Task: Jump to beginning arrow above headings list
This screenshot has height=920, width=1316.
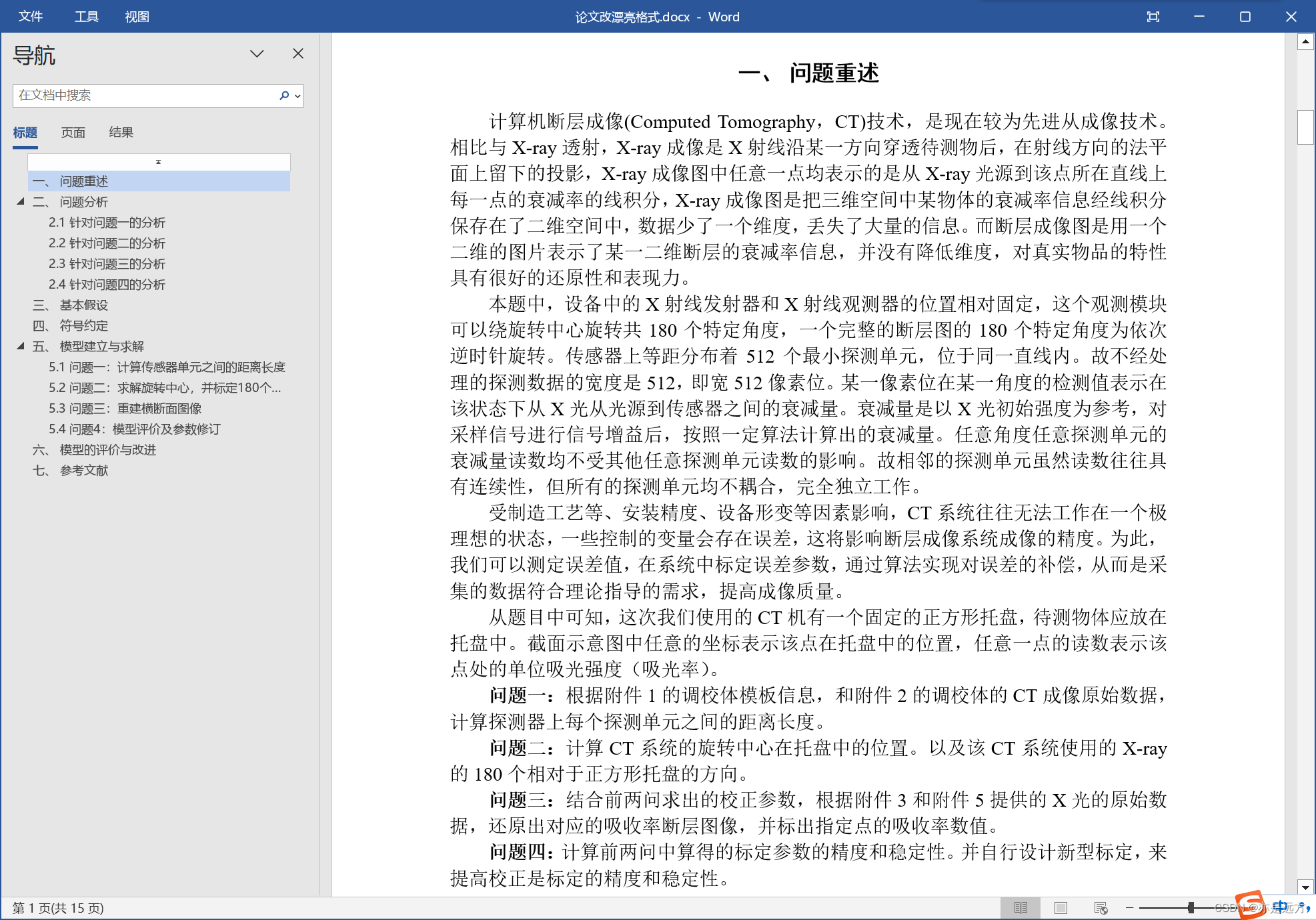Action: [159, 162]
